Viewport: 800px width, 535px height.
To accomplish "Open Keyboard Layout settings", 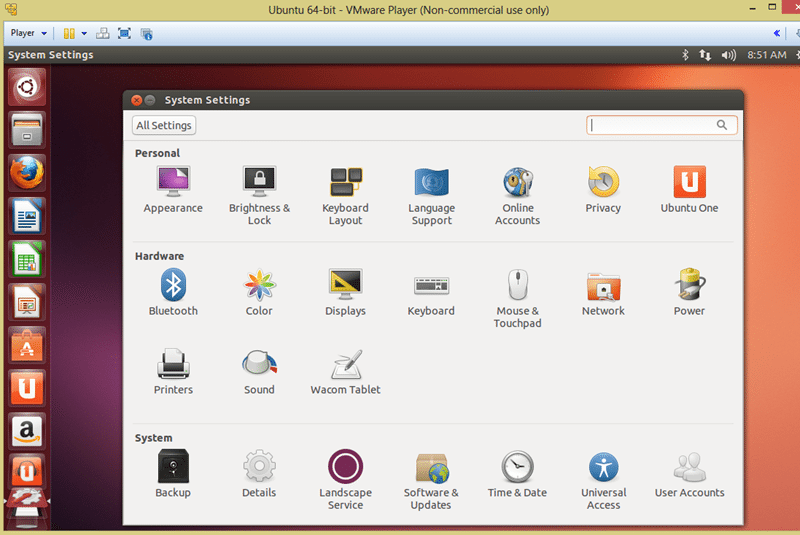I will [345, 195].
